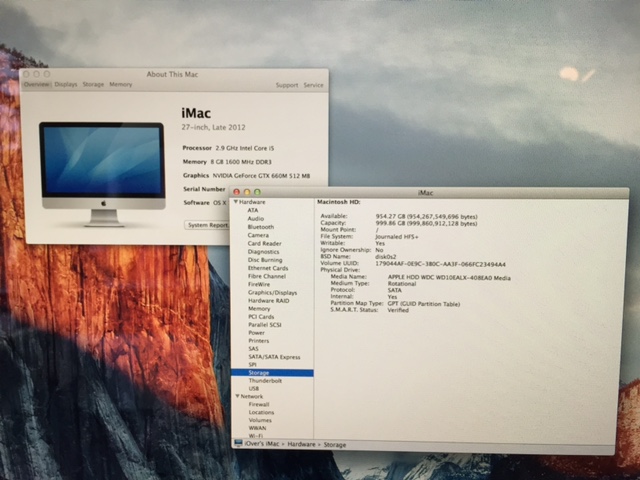Select Ethernet Cards in the Hardware list

[268, 268]
